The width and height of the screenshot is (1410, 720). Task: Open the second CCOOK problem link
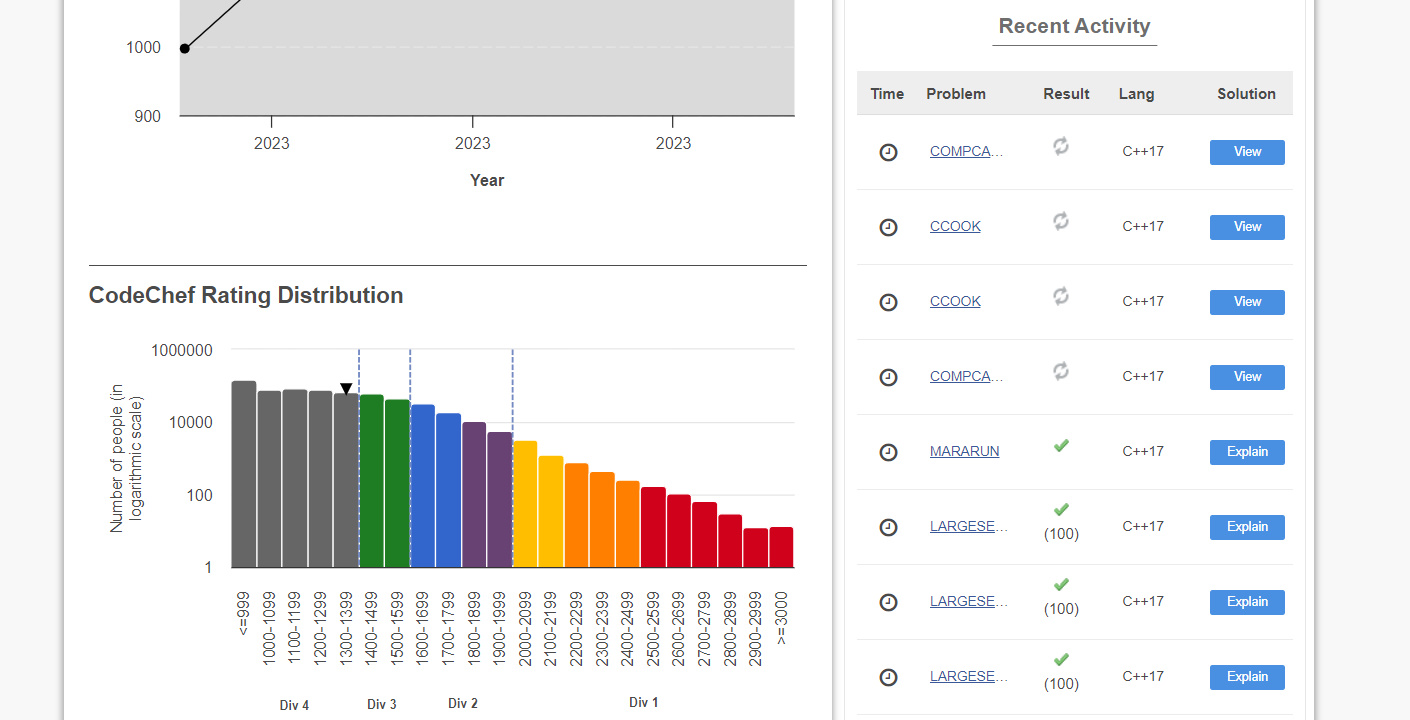pyautogui.click(x=955, y=301)
